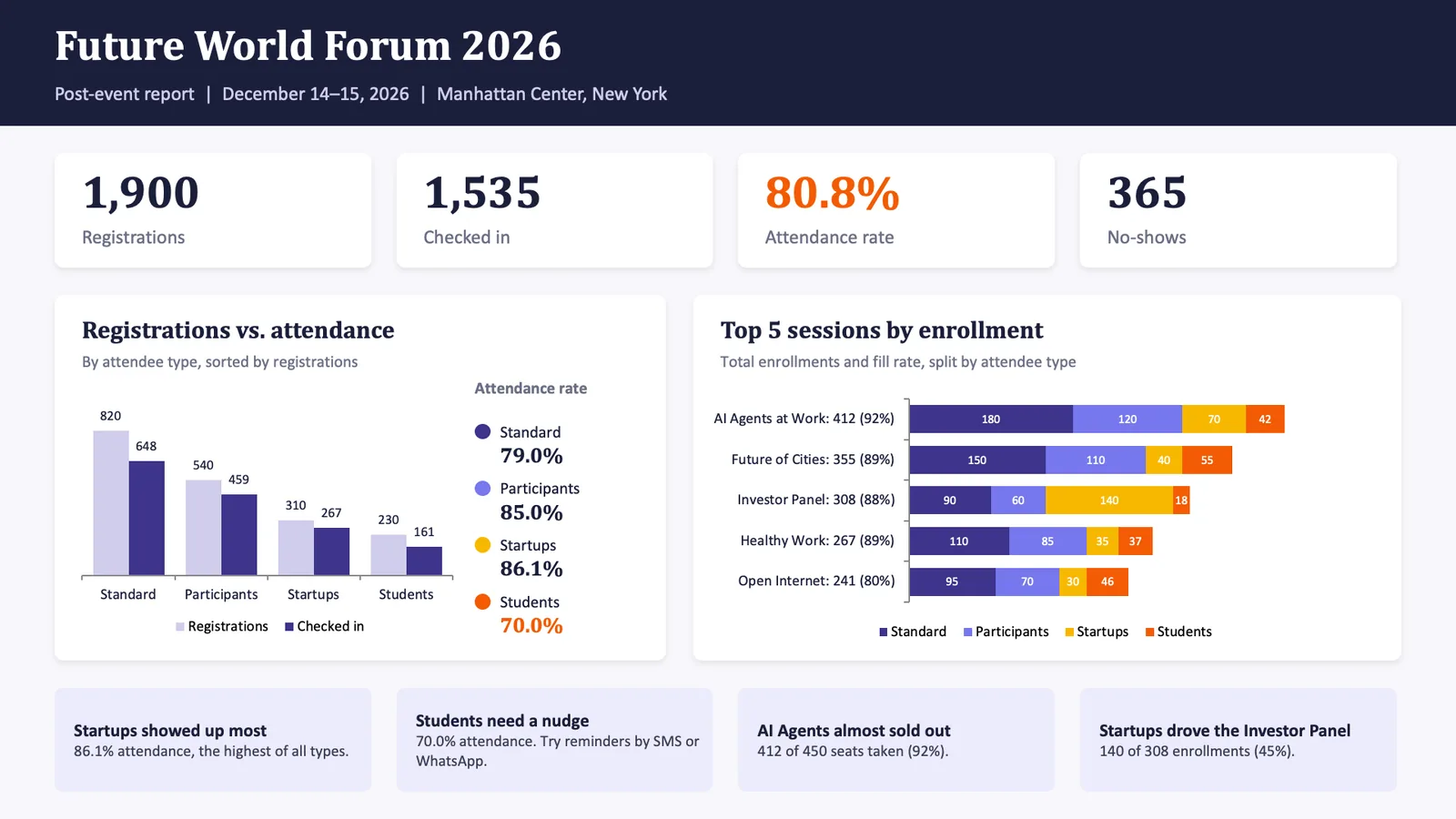Click the 'Students need a nudge' insight card
This screenshot has width=1456, height=819.
pyautogui.click(x=554, y=740)
